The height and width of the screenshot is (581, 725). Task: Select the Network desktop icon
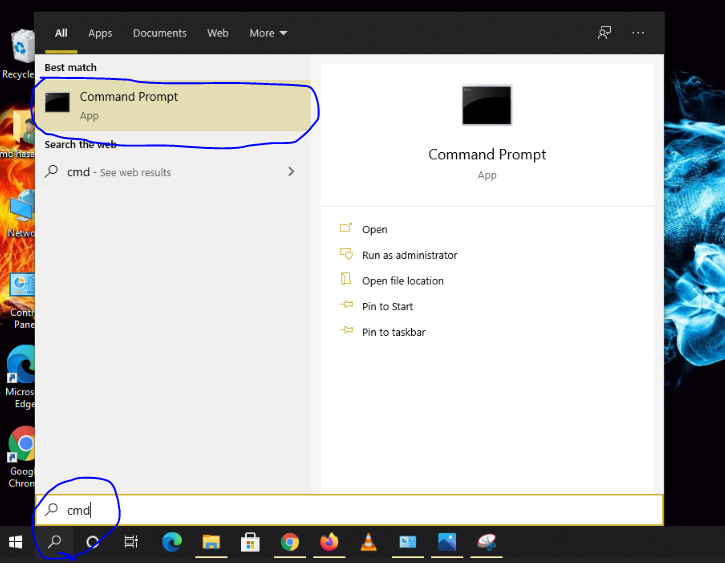point(19,215)
